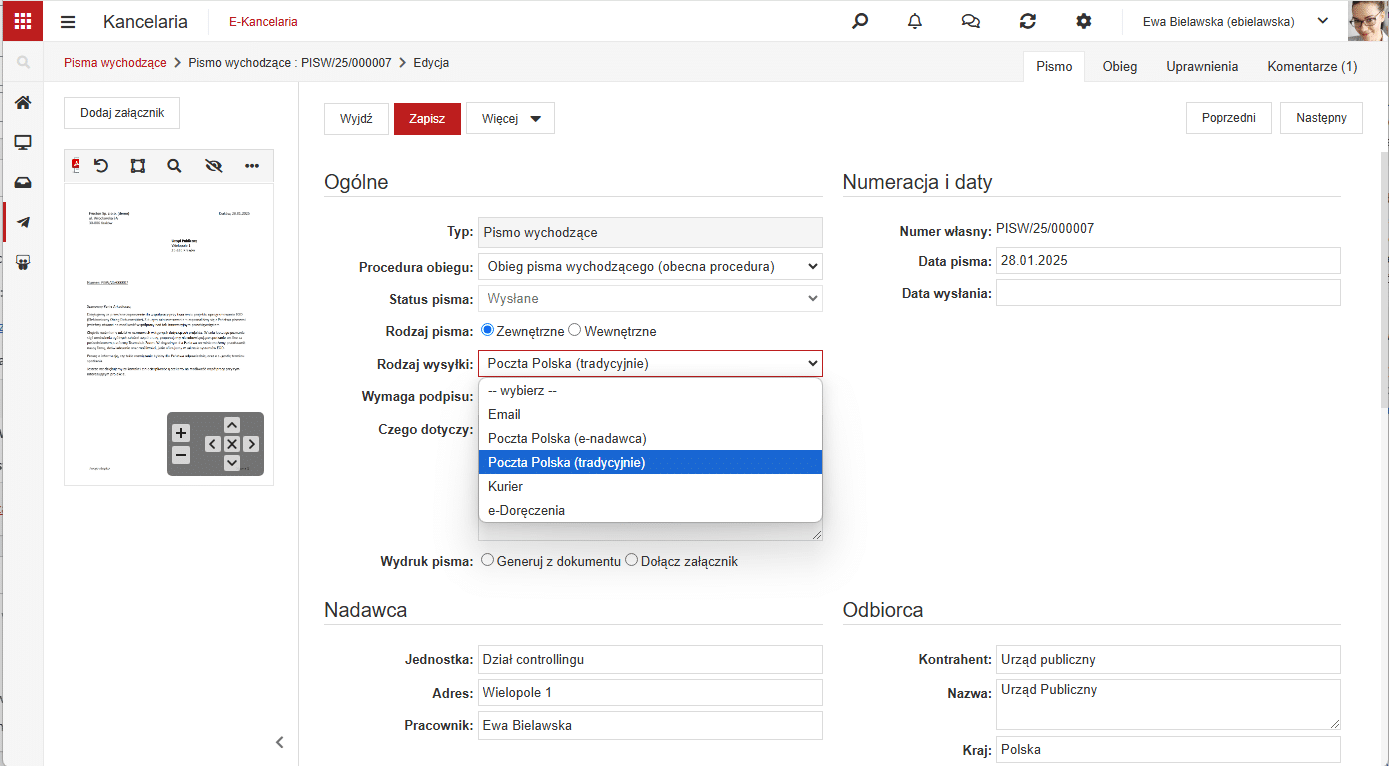Expand the Więcej dropdown button
The width and height of the screenshot is (1389, 766).
coord(510,118)
